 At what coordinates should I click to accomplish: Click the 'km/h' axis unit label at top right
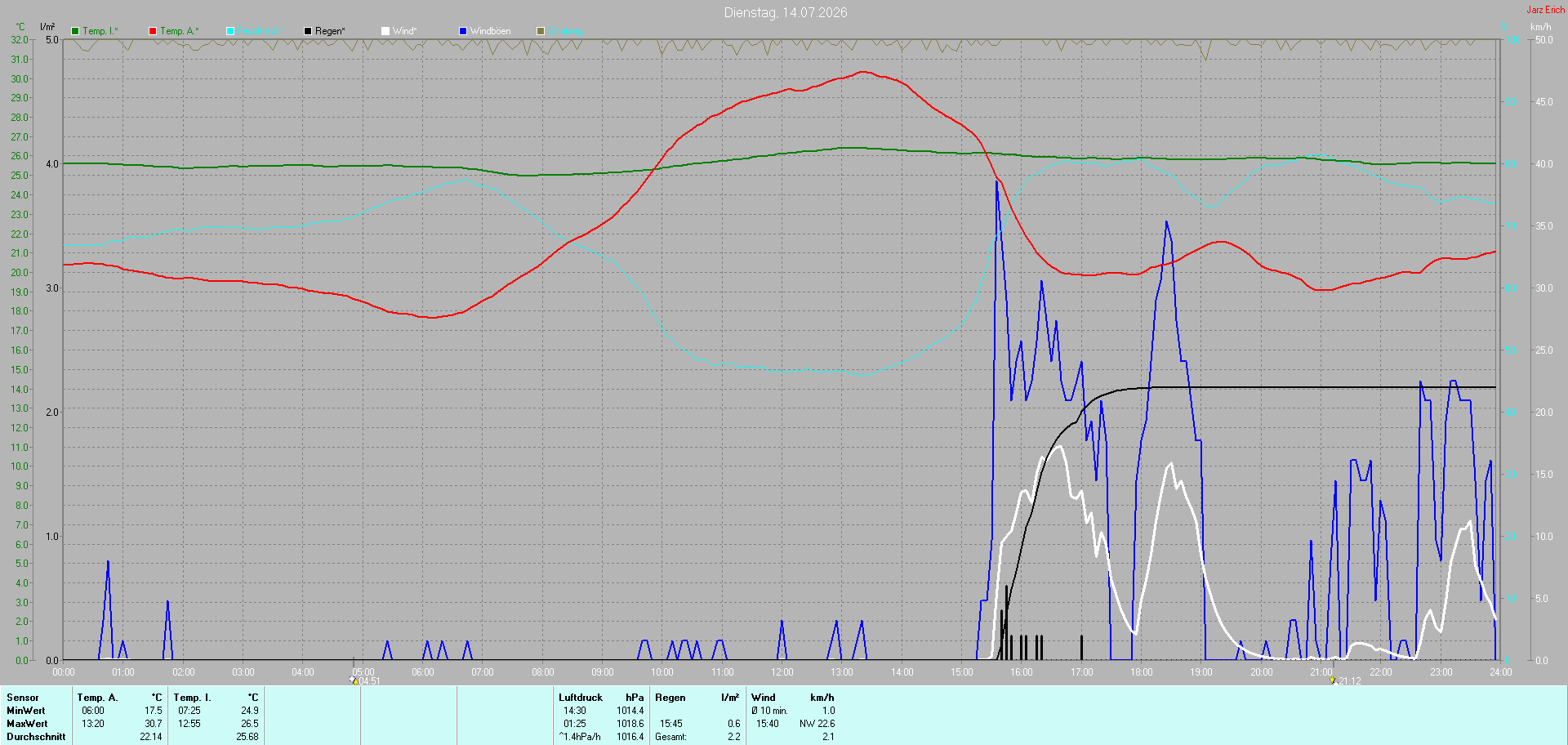click(x=1540, y=27)
